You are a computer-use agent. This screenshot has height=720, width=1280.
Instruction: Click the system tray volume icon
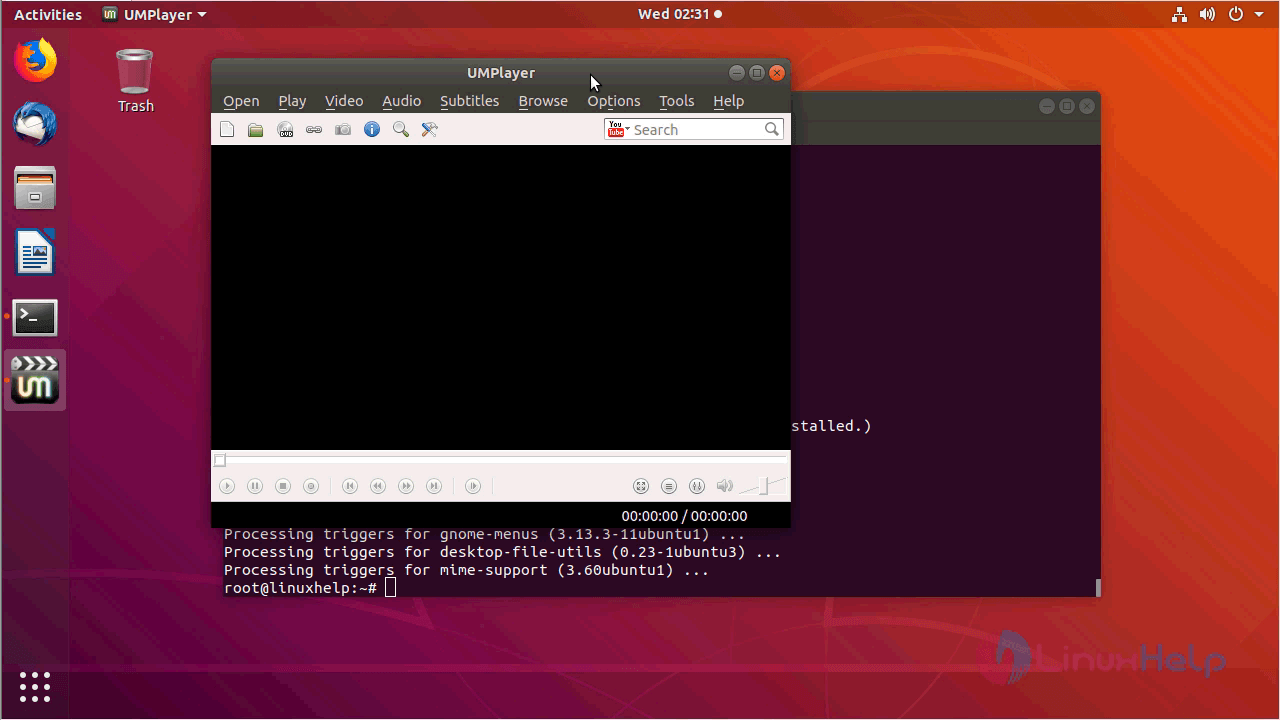(x=1207, y=14)
